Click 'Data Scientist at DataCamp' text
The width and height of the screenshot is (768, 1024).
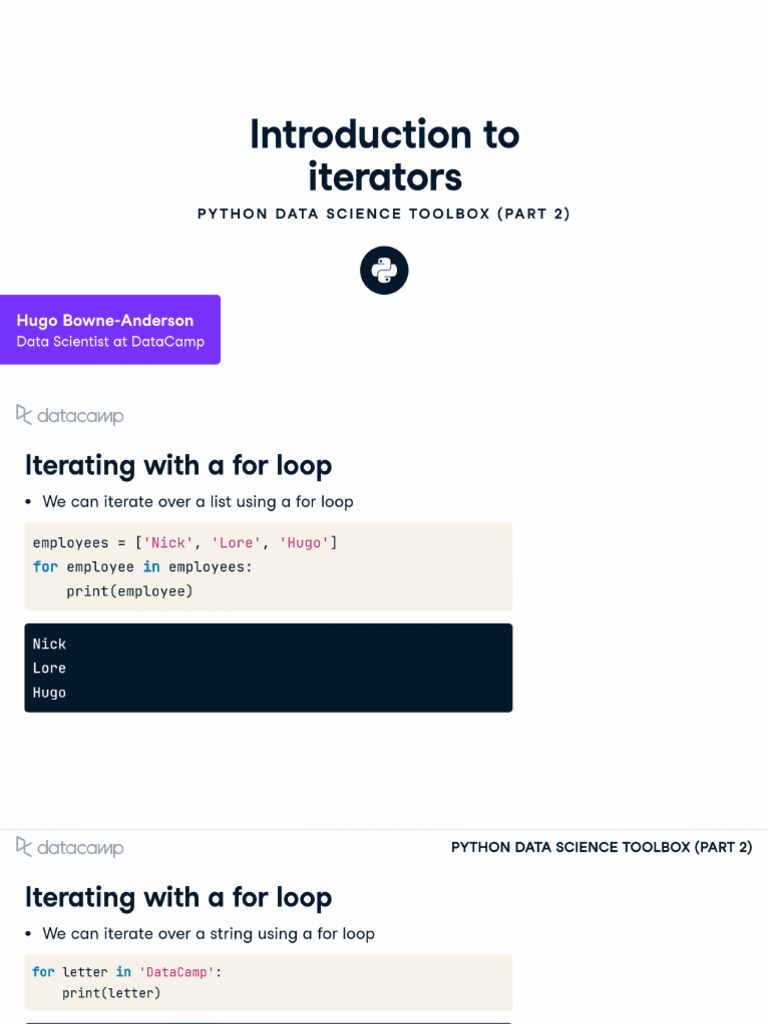(110, 342)
